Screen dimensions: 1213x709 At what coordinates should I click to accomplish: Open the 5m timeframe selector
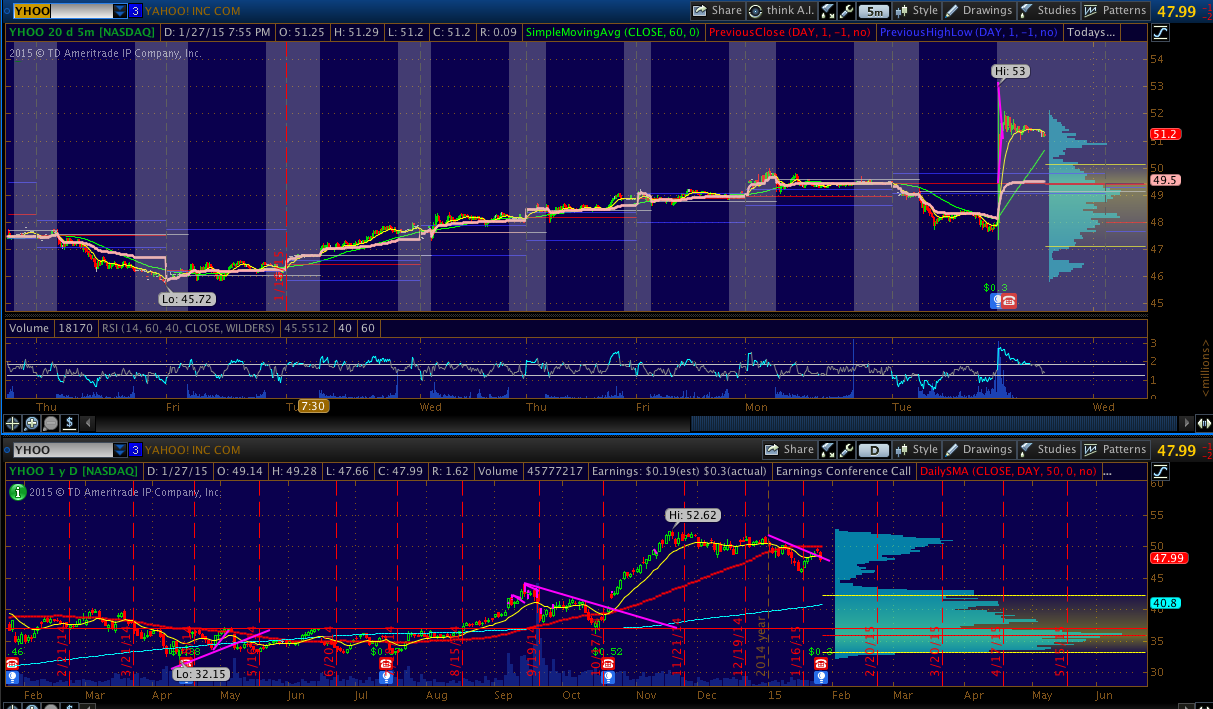click(x=873, y=11)
